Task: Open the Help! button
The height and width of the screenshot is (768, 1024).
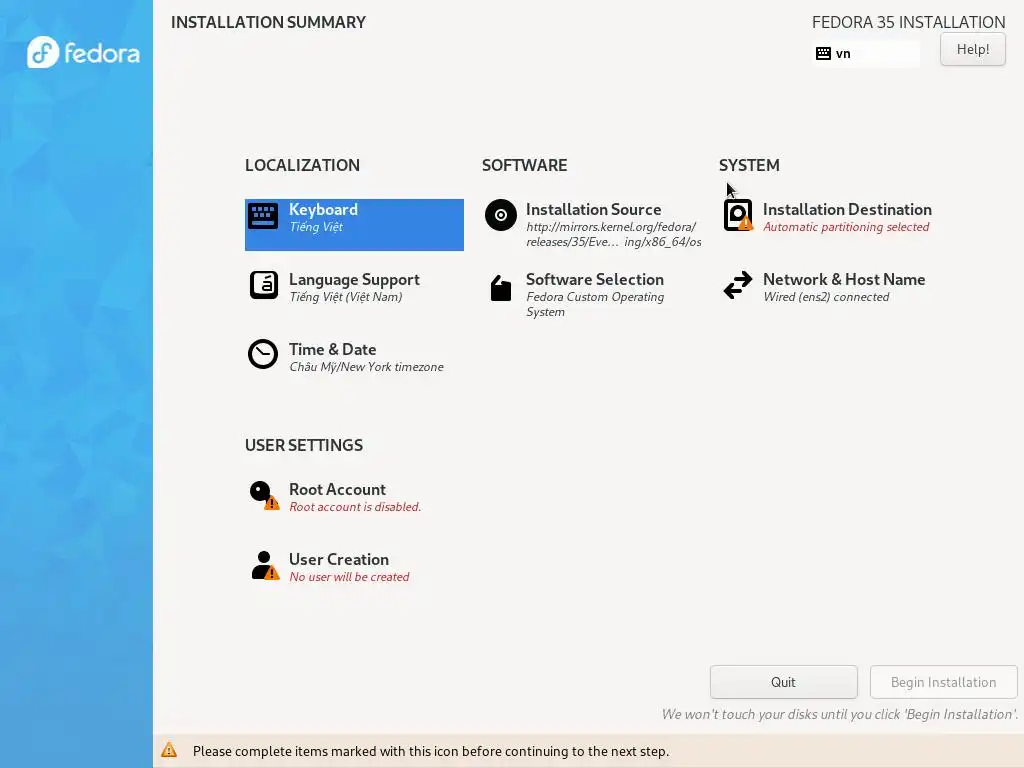Action: (x=972, y=50)
